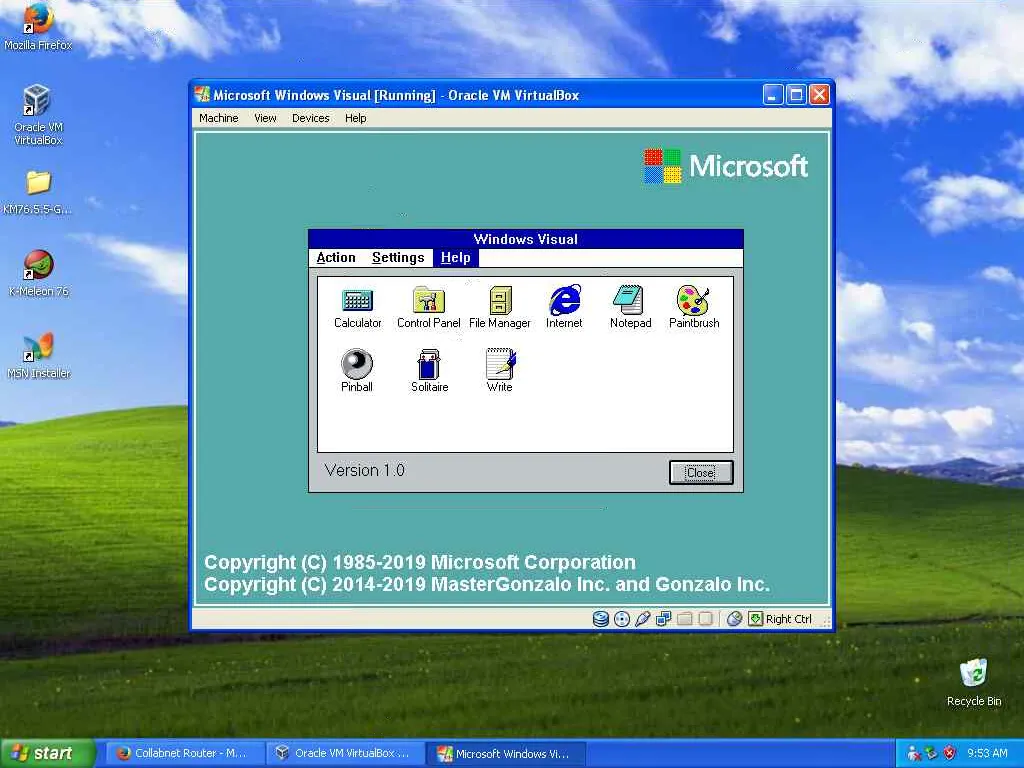1024x768 pixels.
Task: Click the Close button in Windows Visual
Action: click(701, 472)
